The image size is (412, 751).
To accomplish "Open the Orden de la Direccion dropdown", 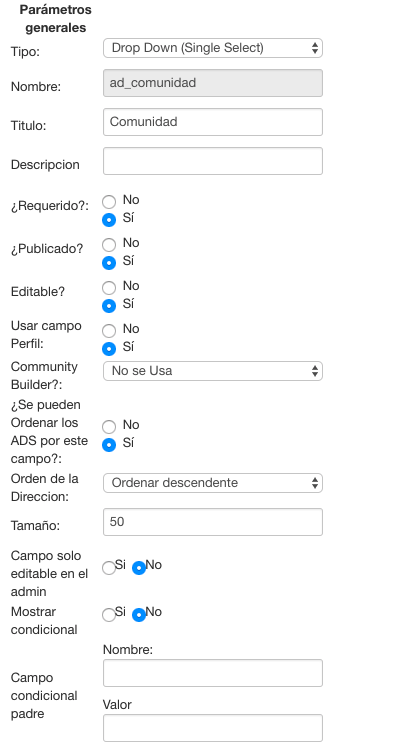I will click(213, 483).
